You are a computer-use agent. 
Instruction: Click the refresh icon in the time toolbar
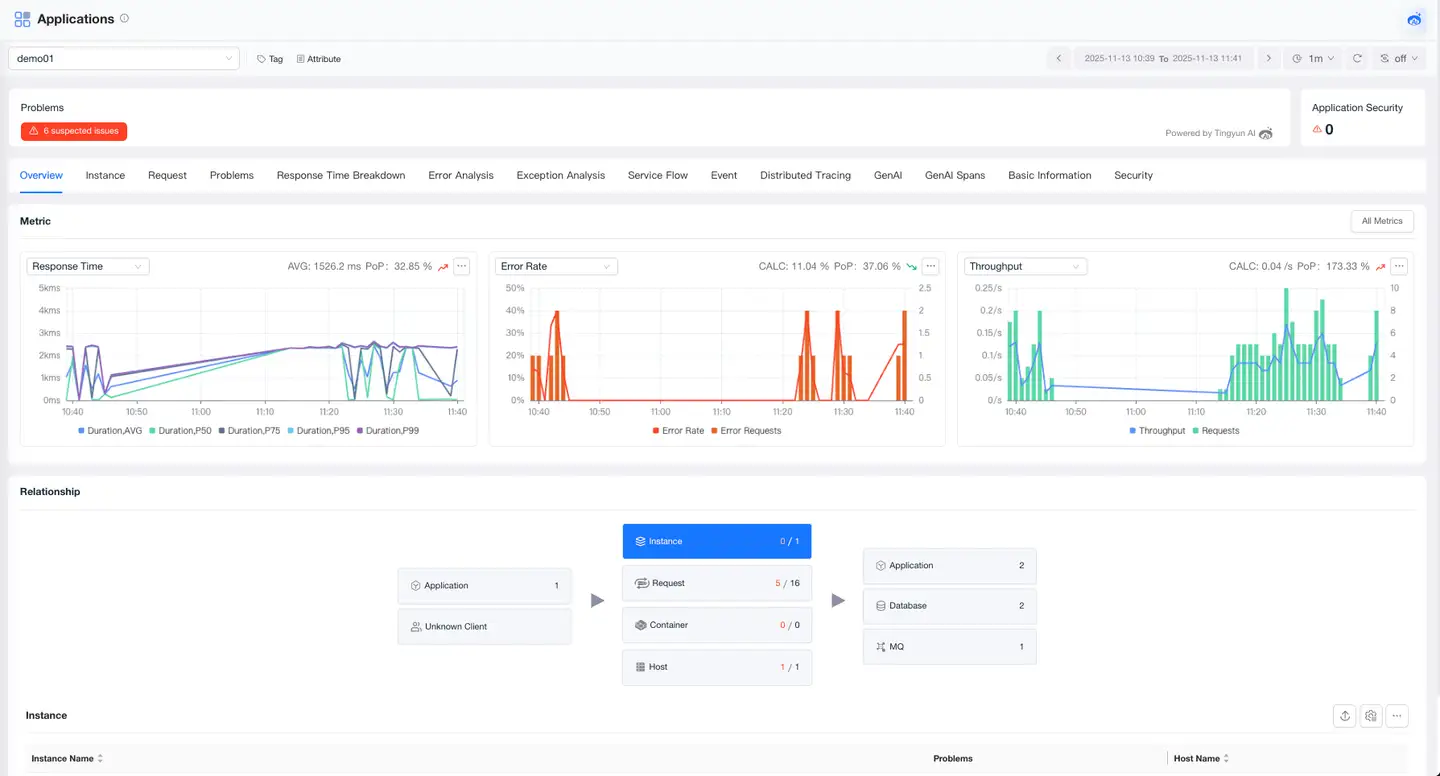click(x=1357, y=58)
